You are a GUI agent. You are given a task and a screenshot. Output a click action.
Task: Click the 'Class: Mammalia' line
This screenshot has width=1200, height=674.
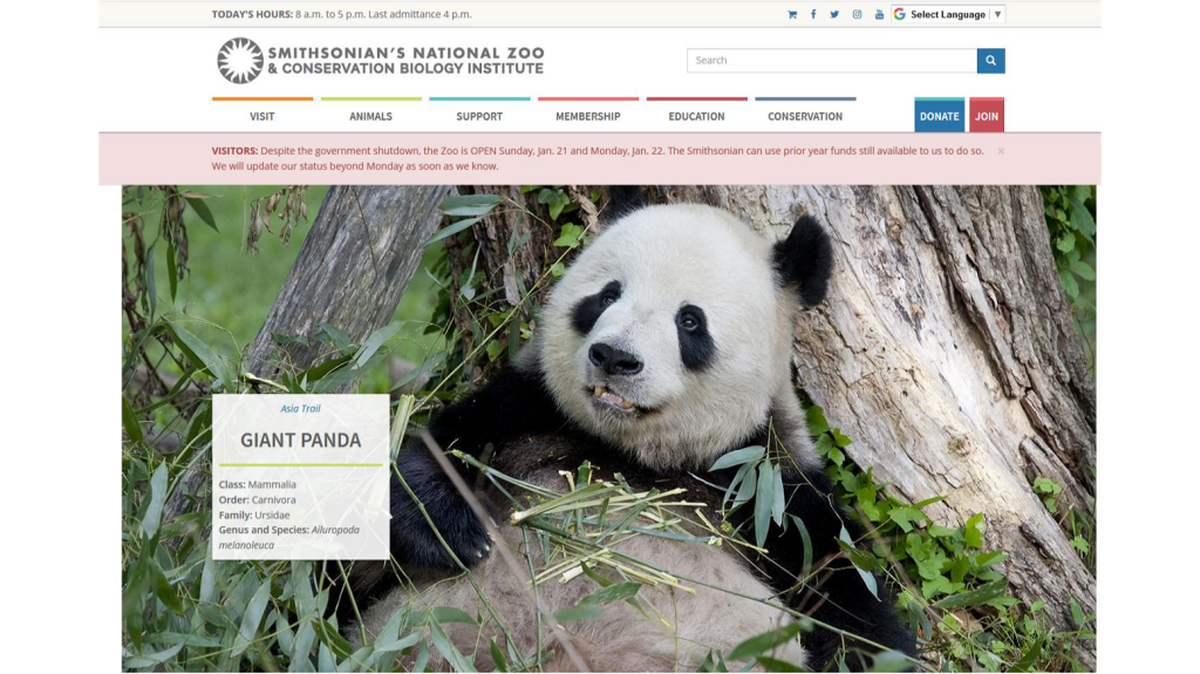click(257, 485)
